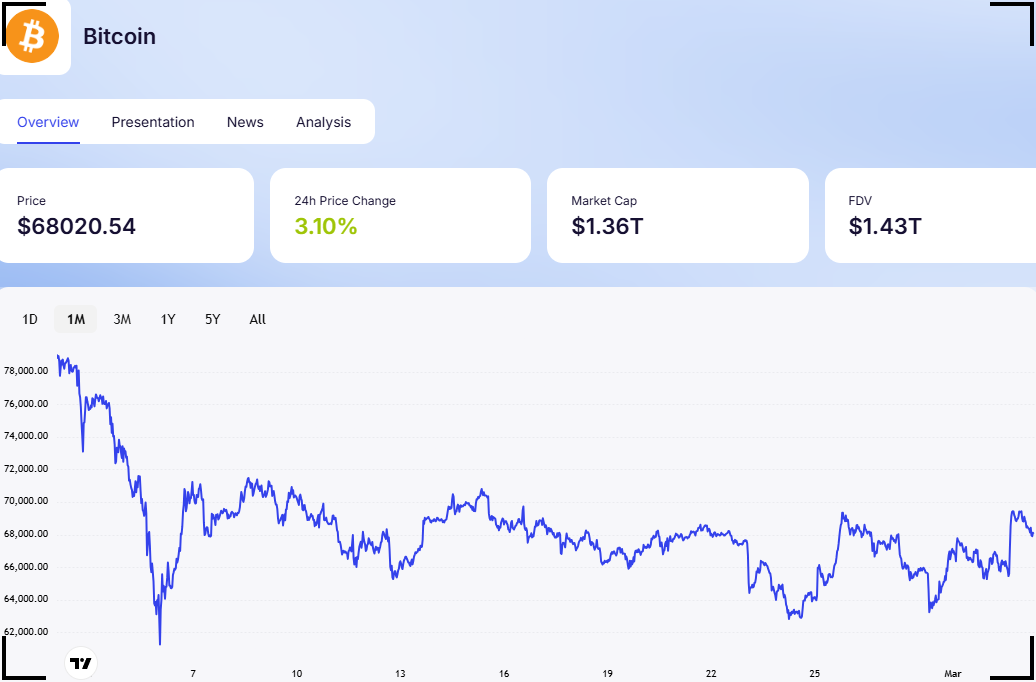1036x682 pixels.
Task: Select the Analysis tab
Action: (323, 122)
